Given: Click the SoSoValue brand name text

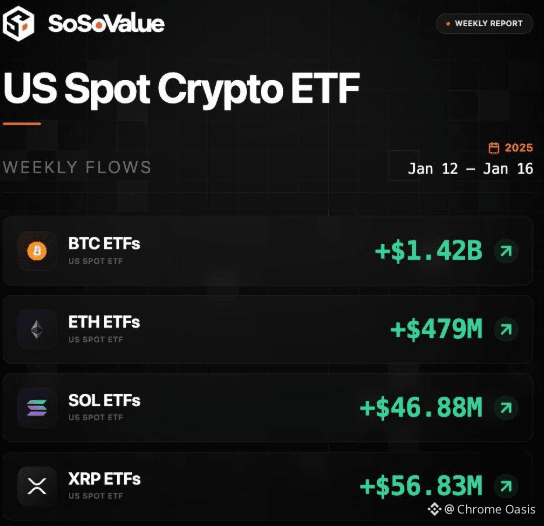Looking at the screenshot, I should (x=106, y=24).
